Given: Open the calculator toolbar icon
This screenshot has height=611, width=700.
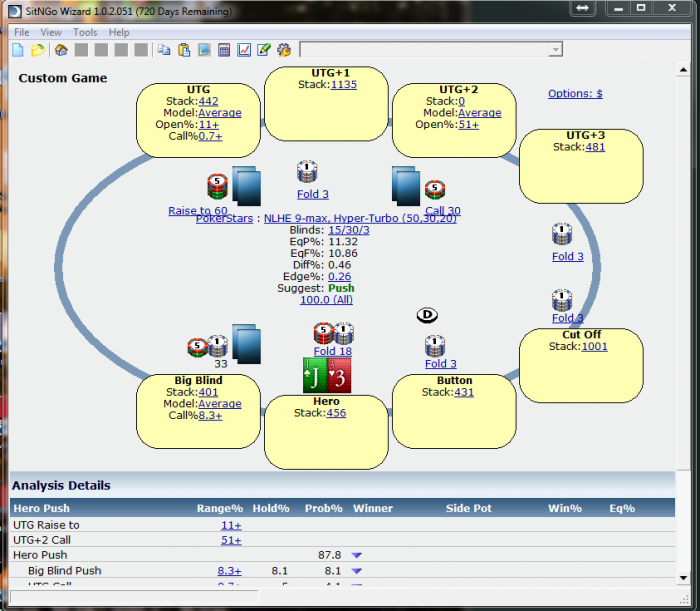Looking at the screenshot, I should (x=224, y=50).
